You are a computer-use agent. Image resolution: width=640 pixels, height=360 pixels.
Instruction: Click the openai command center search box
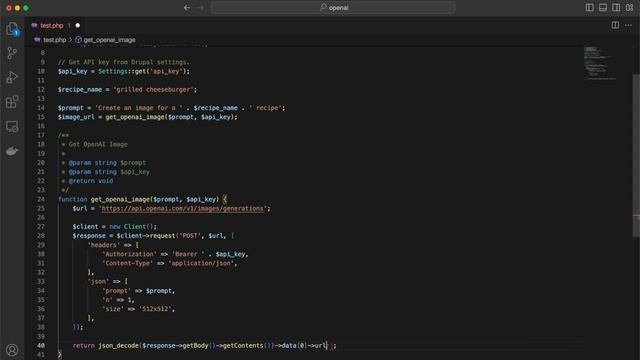pyautogui.click(x=333, y=7)
